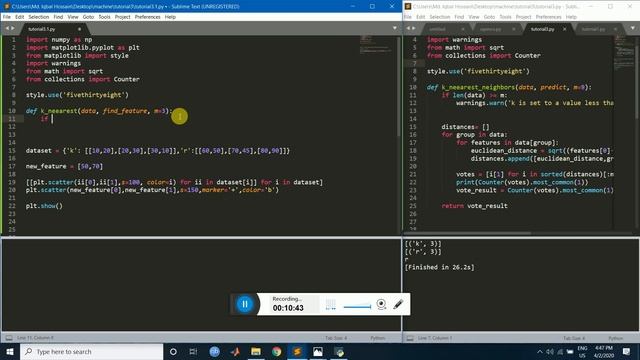The height and width of the screenshot is (360, 640).
Task: Switch to last tutorial tab in right window
Action: (593, 29)
